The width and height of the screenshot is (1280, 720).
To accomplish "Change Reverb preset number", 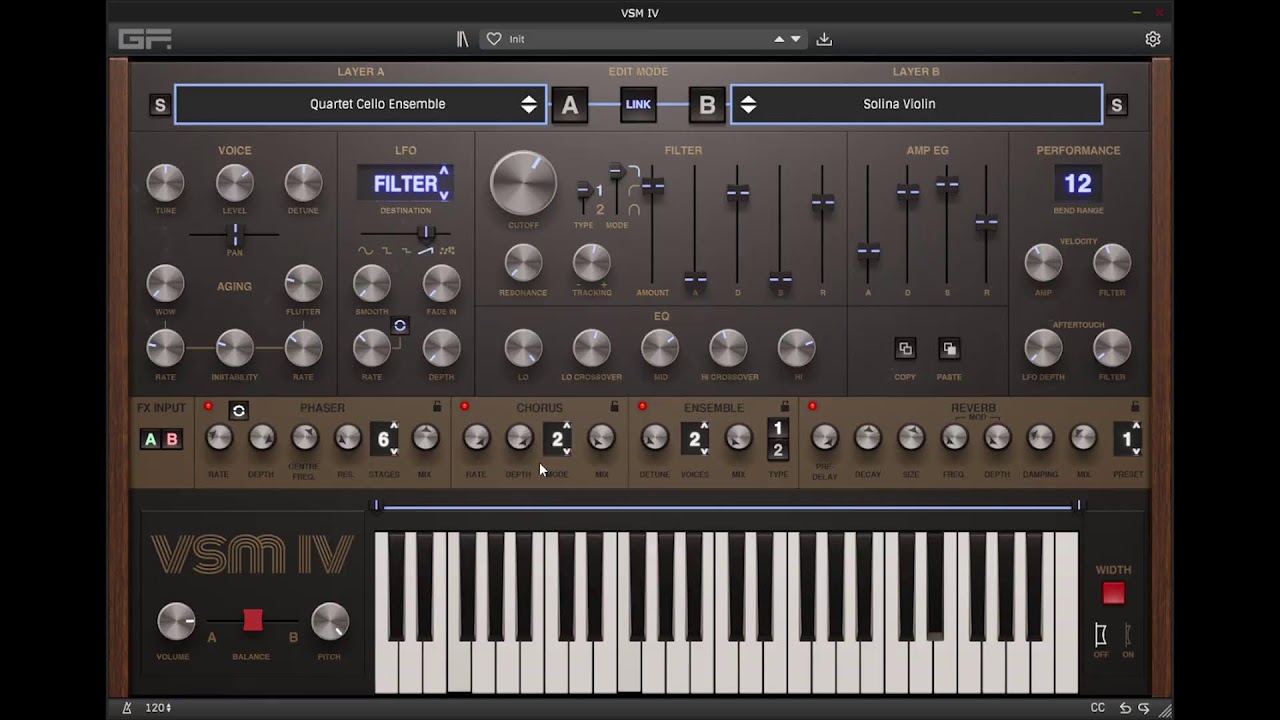I will [1128, 439].
